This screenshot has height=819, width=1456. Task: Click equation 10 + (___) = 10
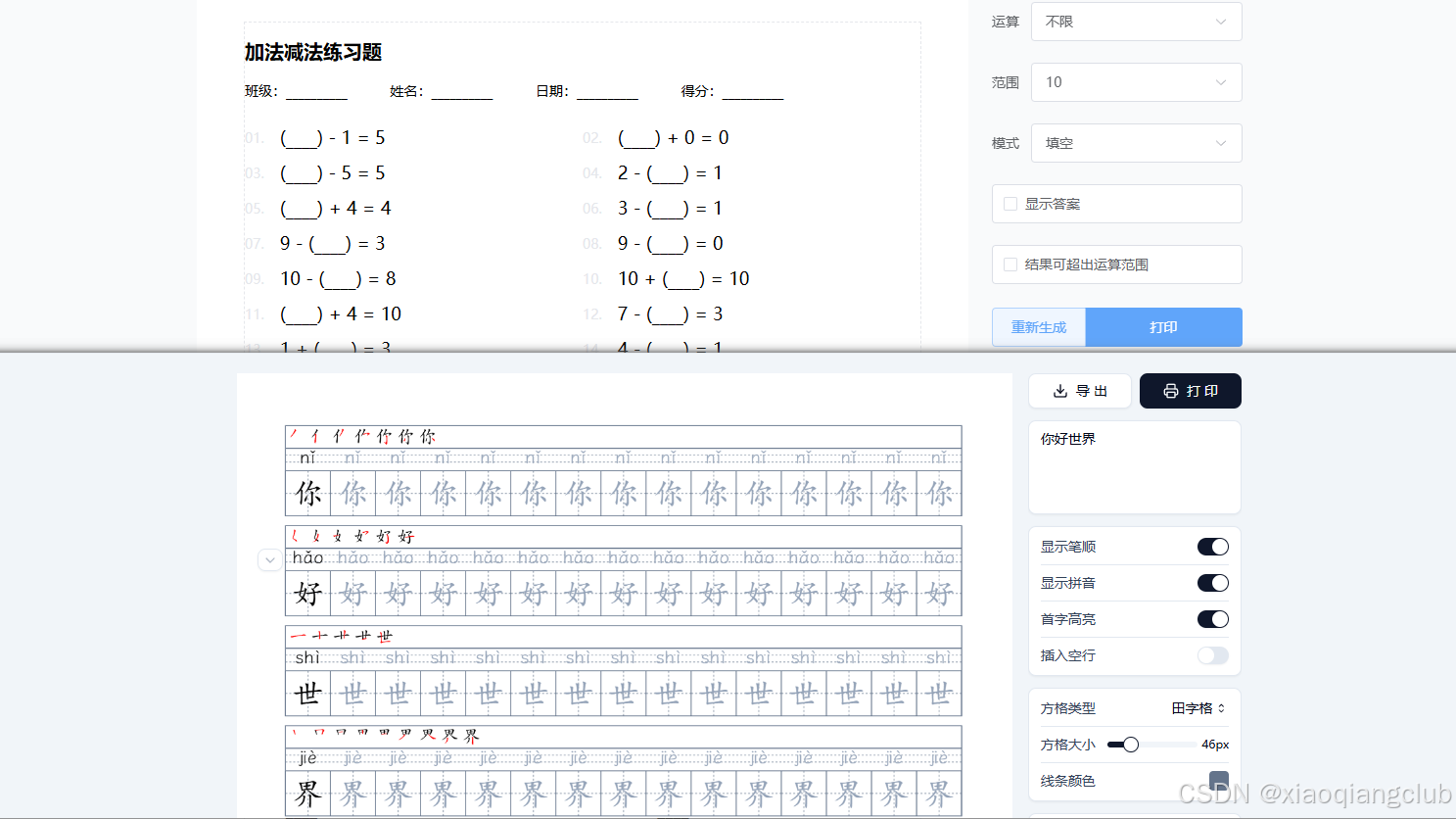pyautogui.click(x=683, y=279)
